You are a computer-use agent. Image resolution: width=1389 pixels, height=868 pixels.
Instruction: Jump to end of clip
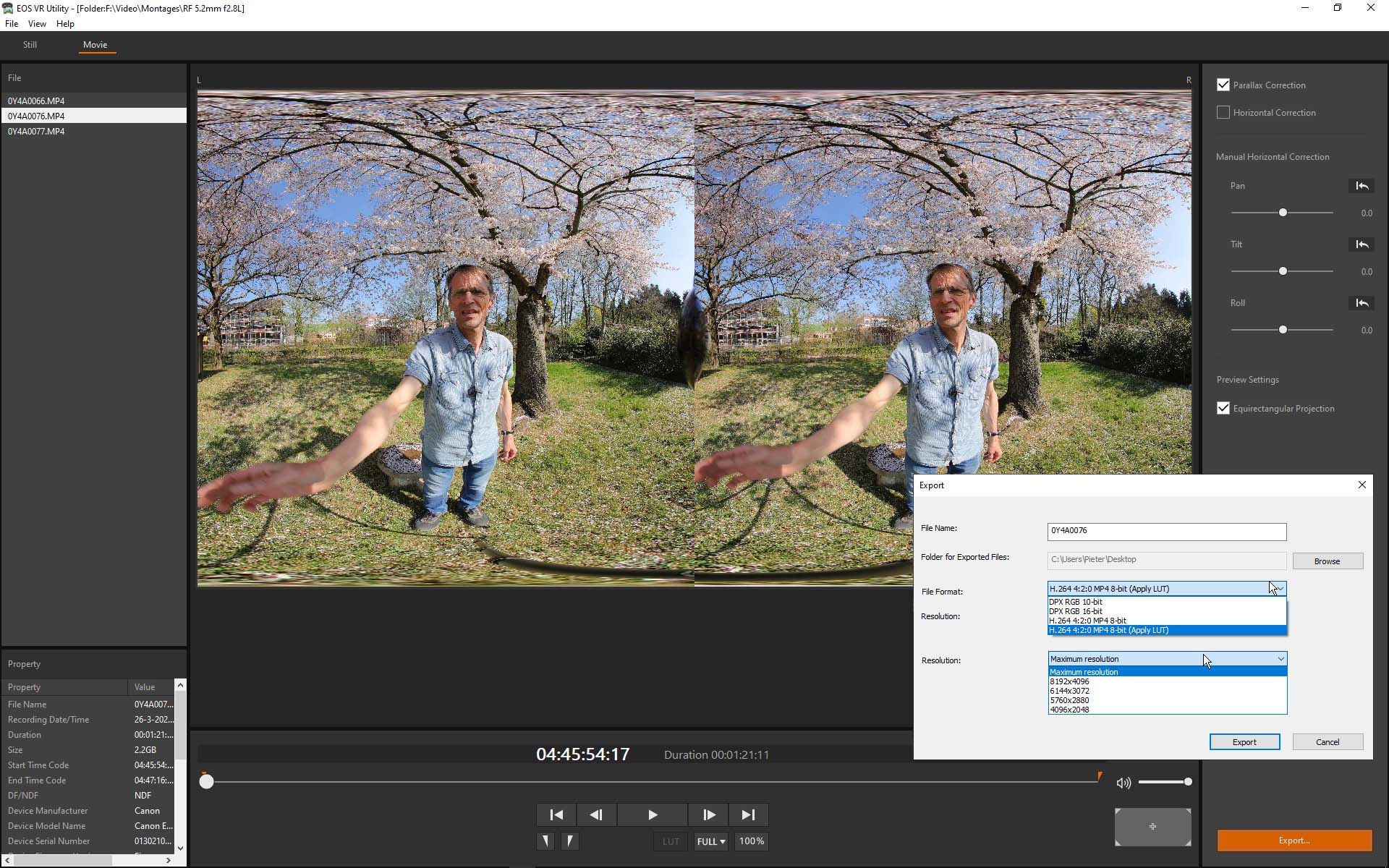[748, 814]
